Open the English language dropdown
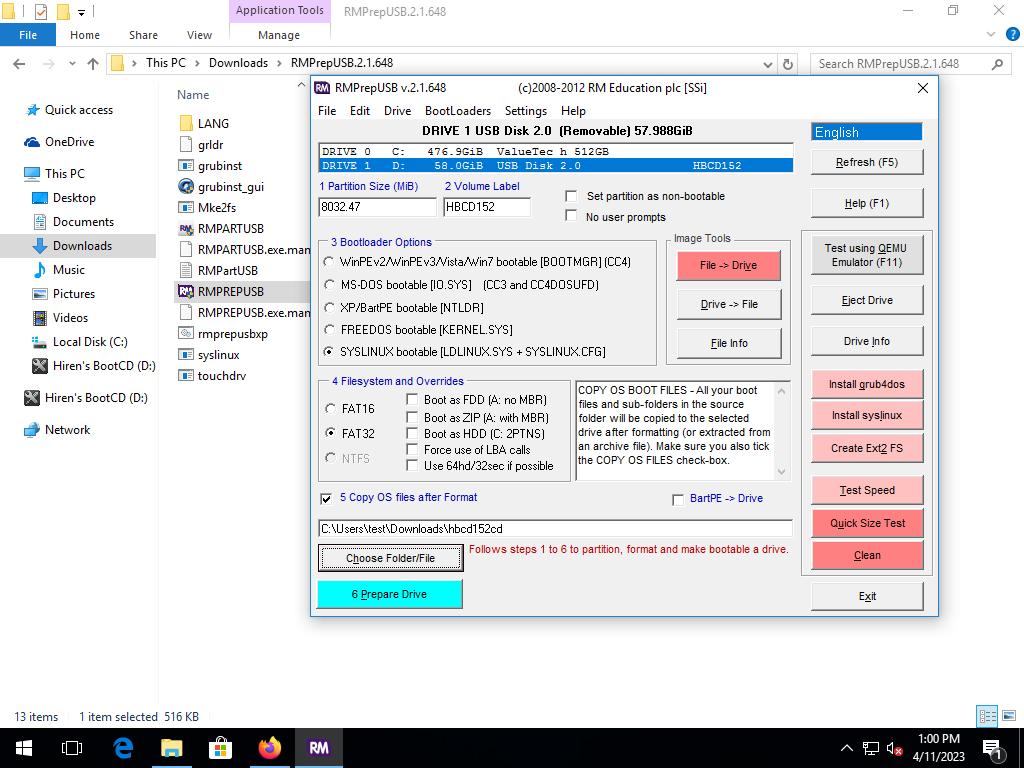Image resolution: width=1024 pixels, height=768 pixels. pos(866,132)
